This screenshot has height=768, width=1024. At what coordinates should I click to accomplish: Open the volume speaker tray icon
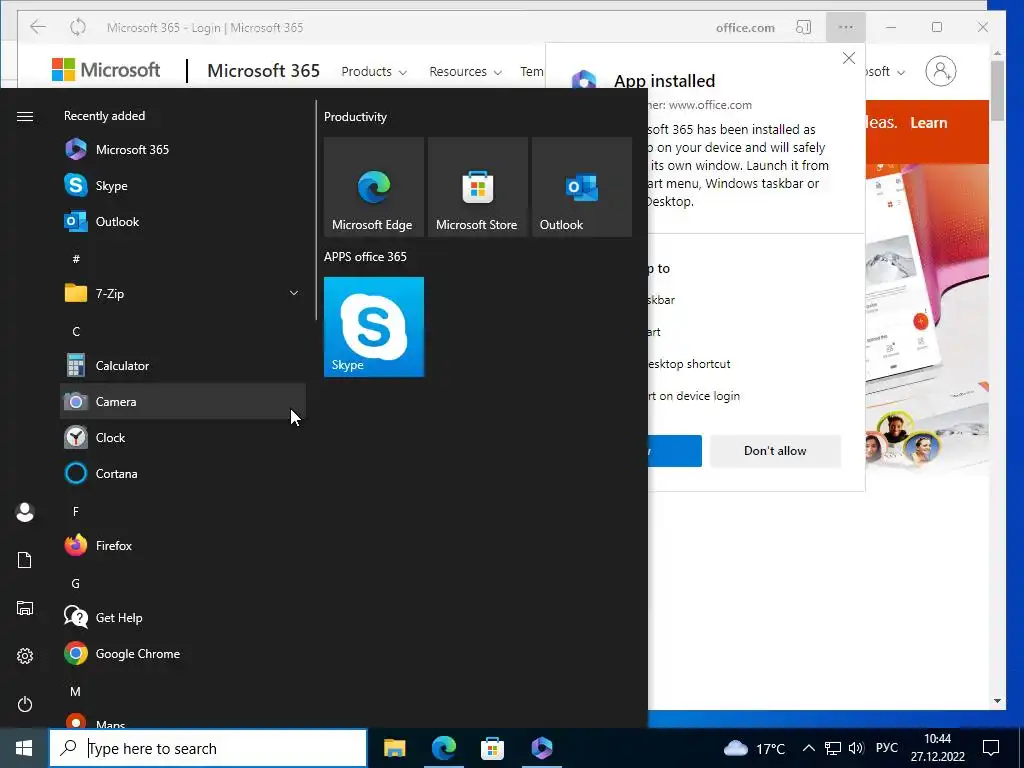[856, 748]
